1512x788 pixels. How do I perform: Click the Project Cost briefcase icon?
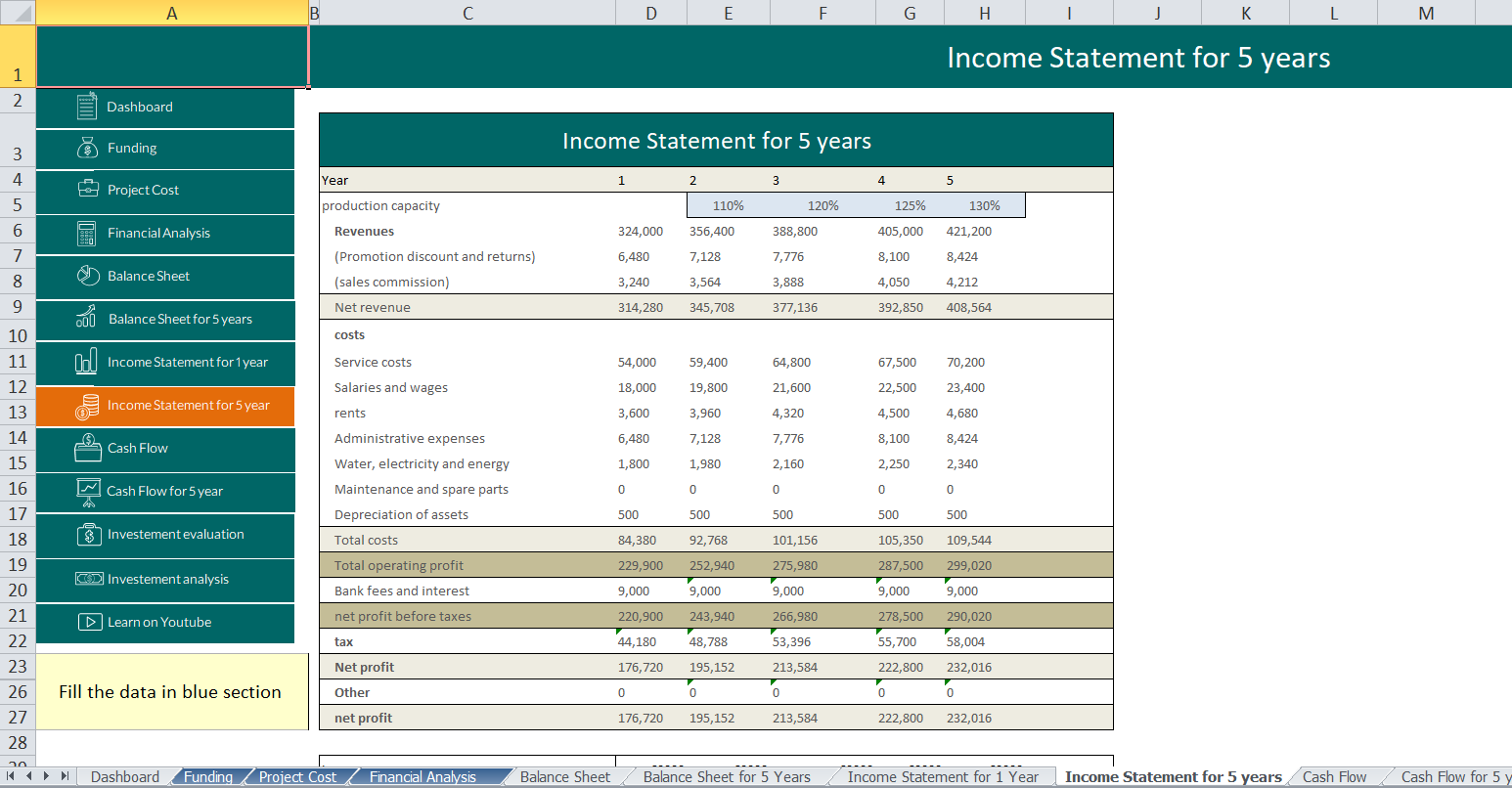coord(88,189)
